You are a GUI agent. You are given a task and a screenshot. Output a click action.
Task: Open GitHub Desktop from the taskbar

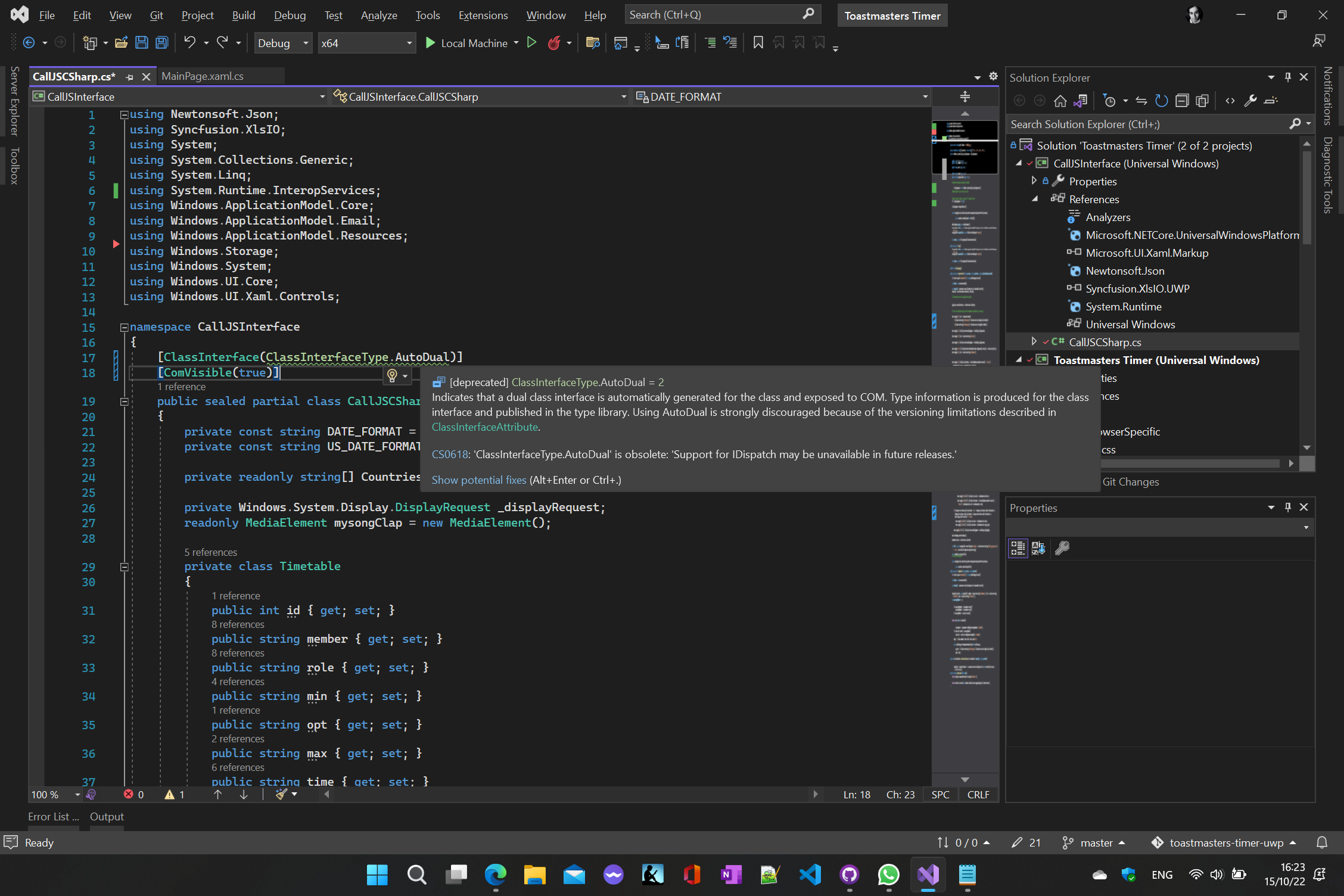(x=849, y=875)
